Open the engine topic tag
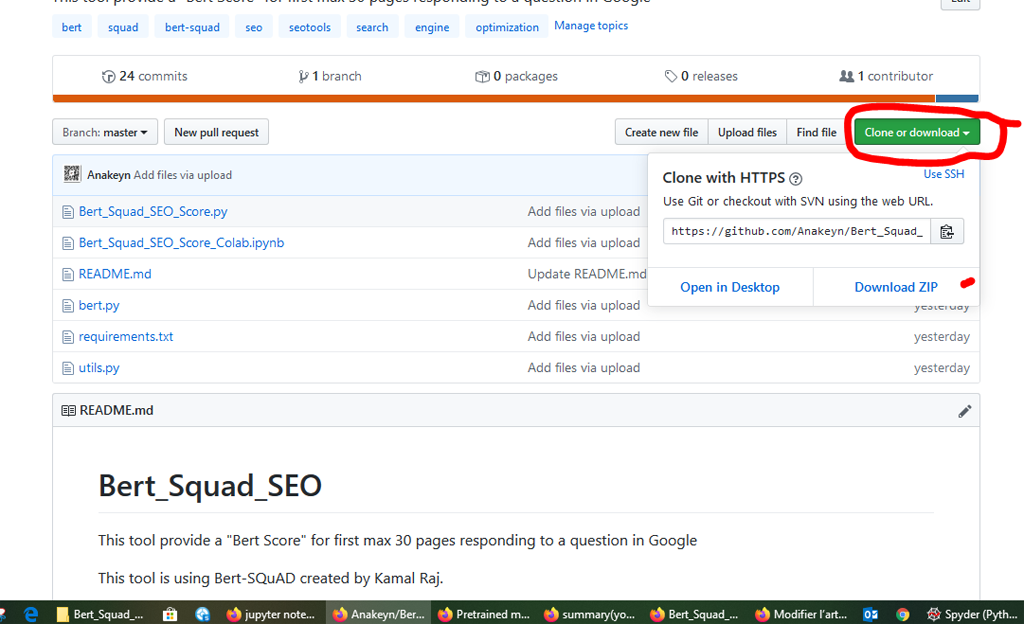 coord(432,27)
